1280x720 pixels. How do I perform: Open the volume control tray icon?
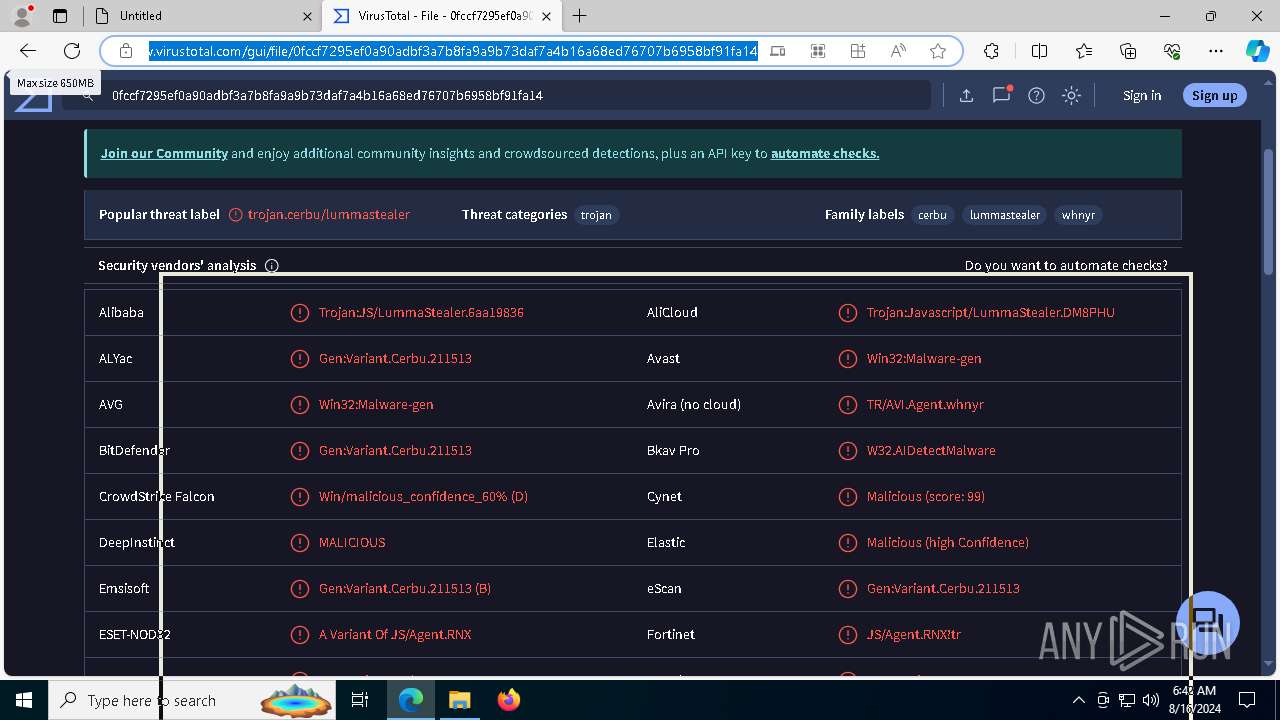pos(1151,700)
